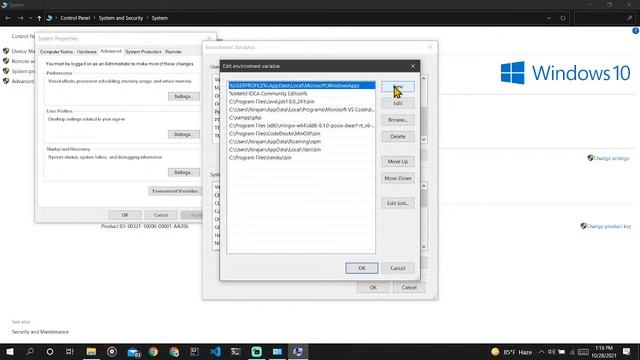Click Control Panel breadcrumb in address bar
The height and width of the screenshot is (360, 640).
[x=75, y=18]
